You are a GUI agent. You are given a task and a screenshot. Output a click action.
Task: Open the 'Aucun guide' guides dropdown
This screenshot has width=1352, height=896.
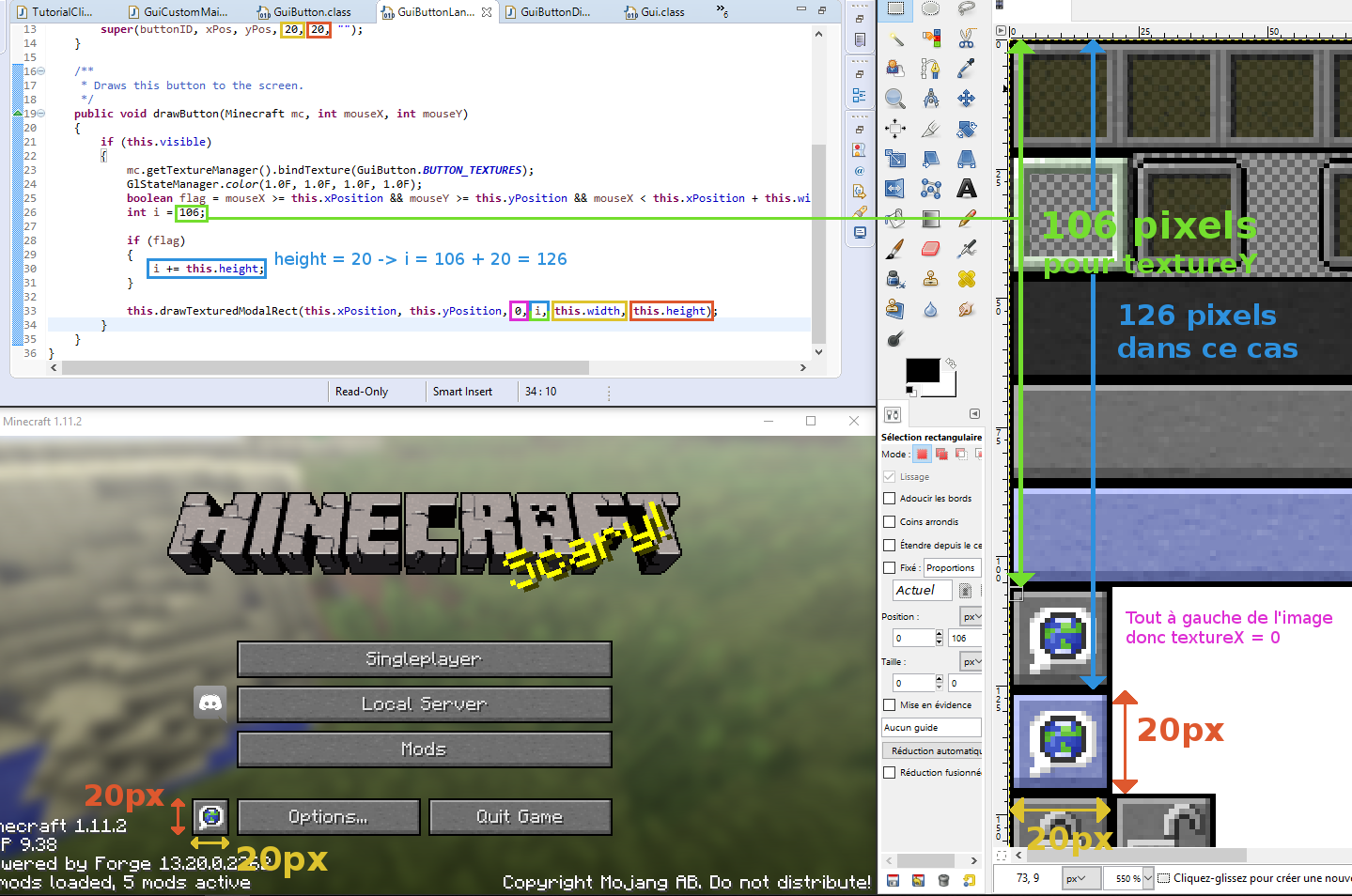(x=931, y=728)
